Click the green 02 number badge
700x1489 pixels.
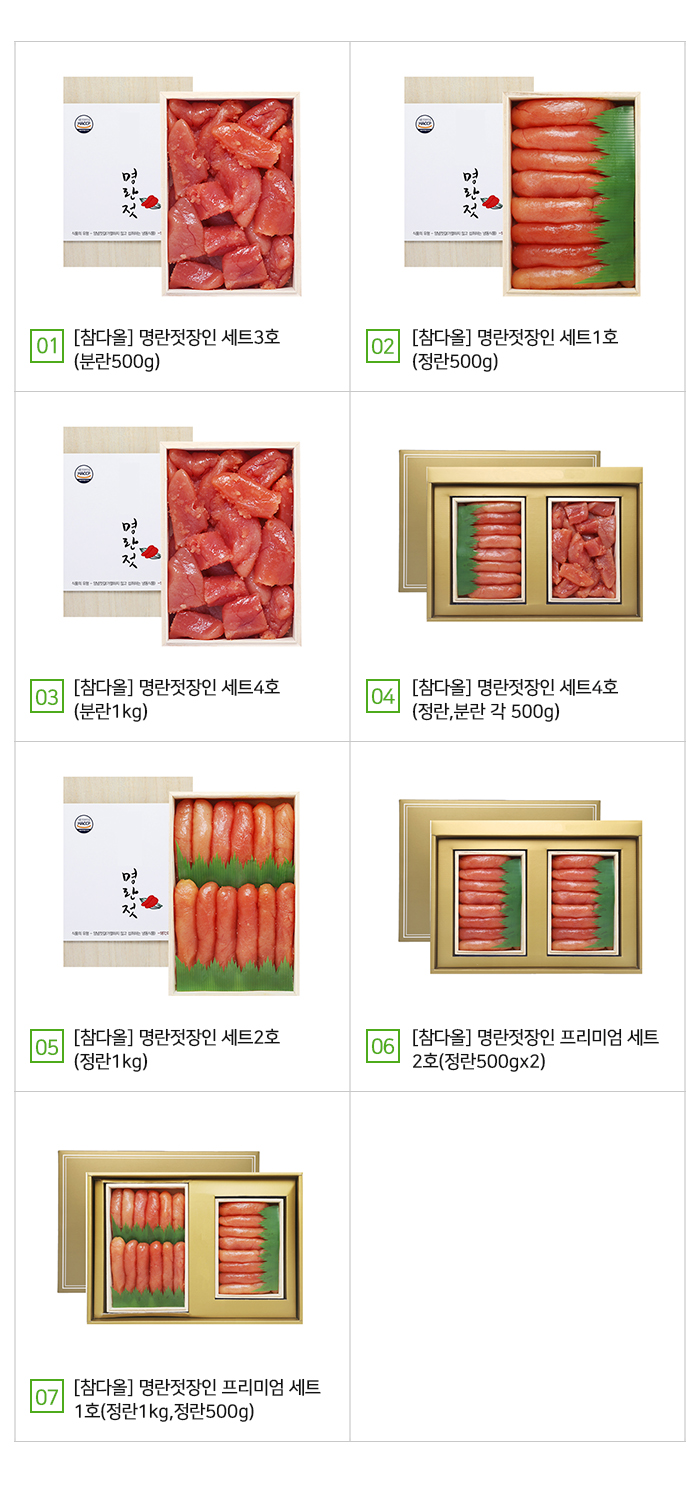pyautogui.click(x=383, y=347)
